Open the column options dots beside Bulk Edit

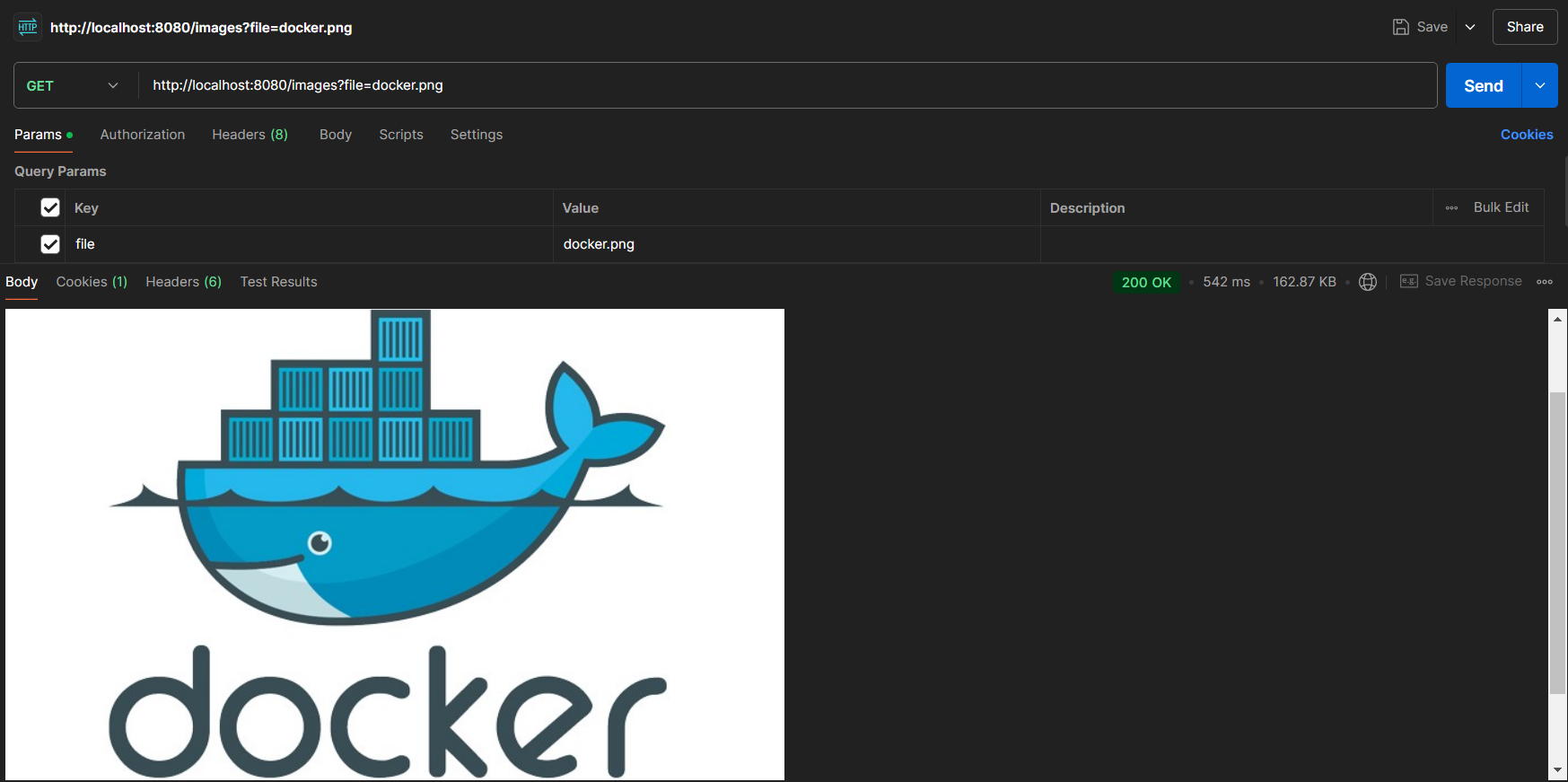click(1451, 207)
